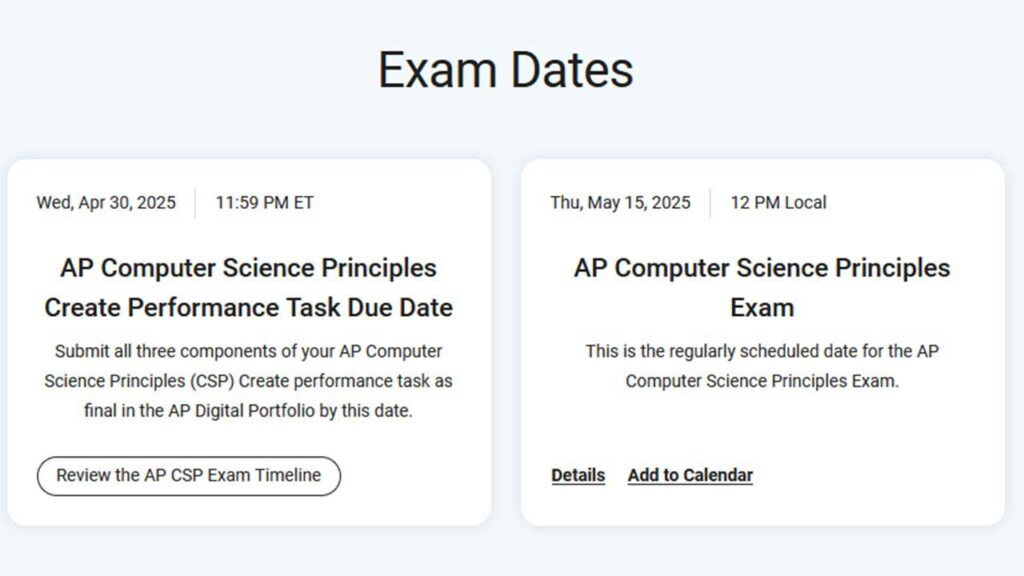
Task: Click the 11:59 PM ET deadline time
Action: pyautogui.click(x=264, y=203)
